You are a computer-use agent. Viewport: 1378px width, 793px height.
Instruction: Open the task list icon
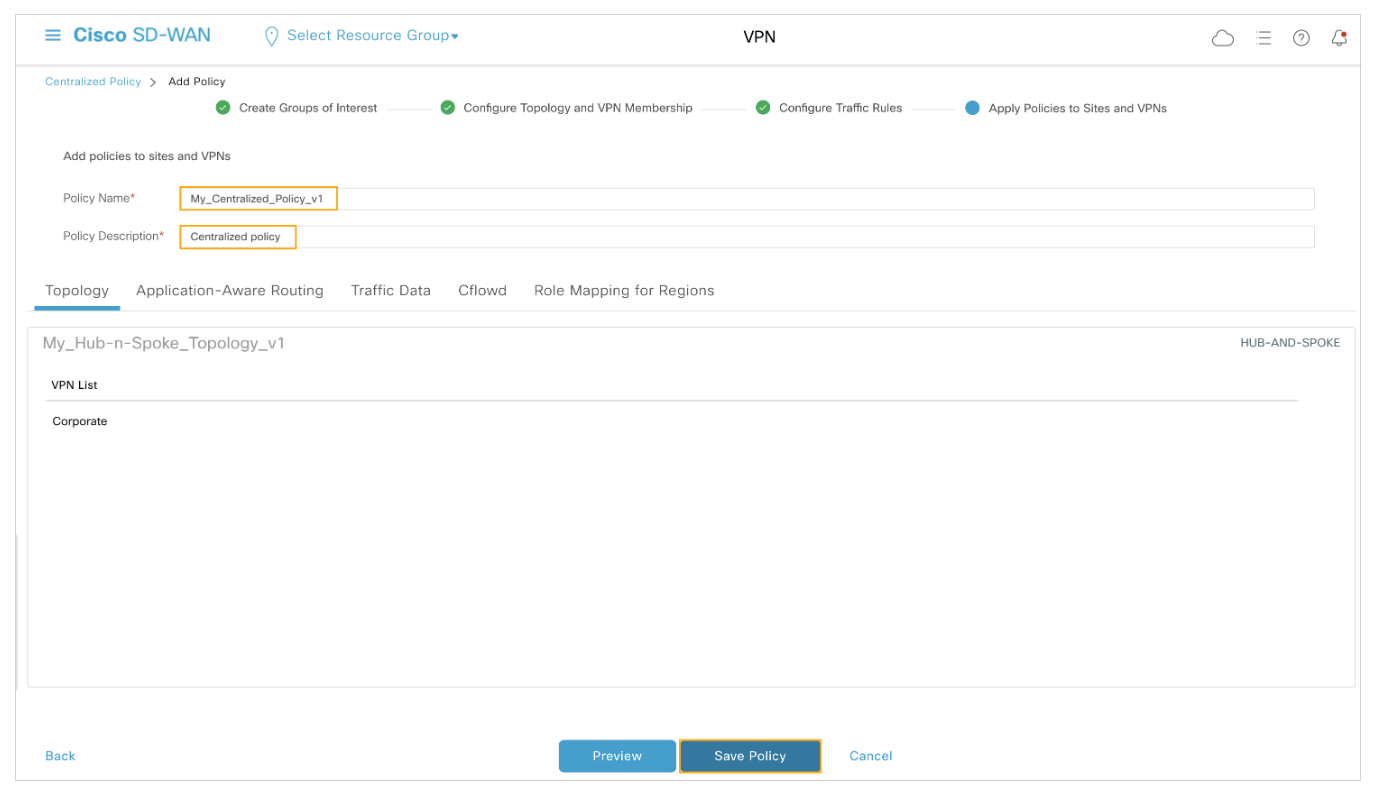click(x=1263, y=38)
